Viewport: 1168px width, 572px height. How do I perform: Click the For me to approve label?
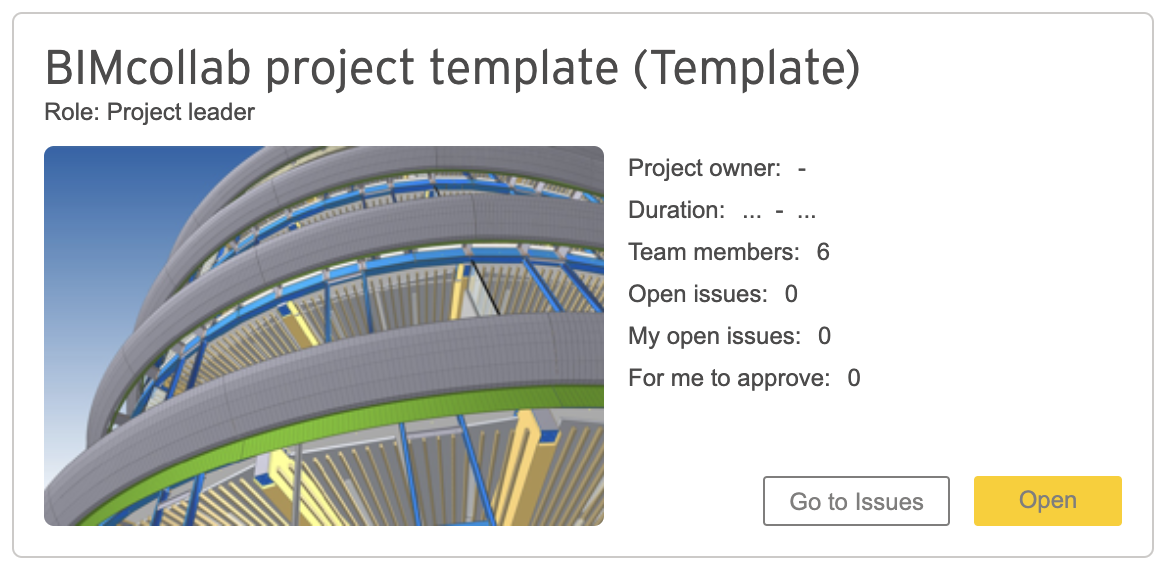[729, 378]
